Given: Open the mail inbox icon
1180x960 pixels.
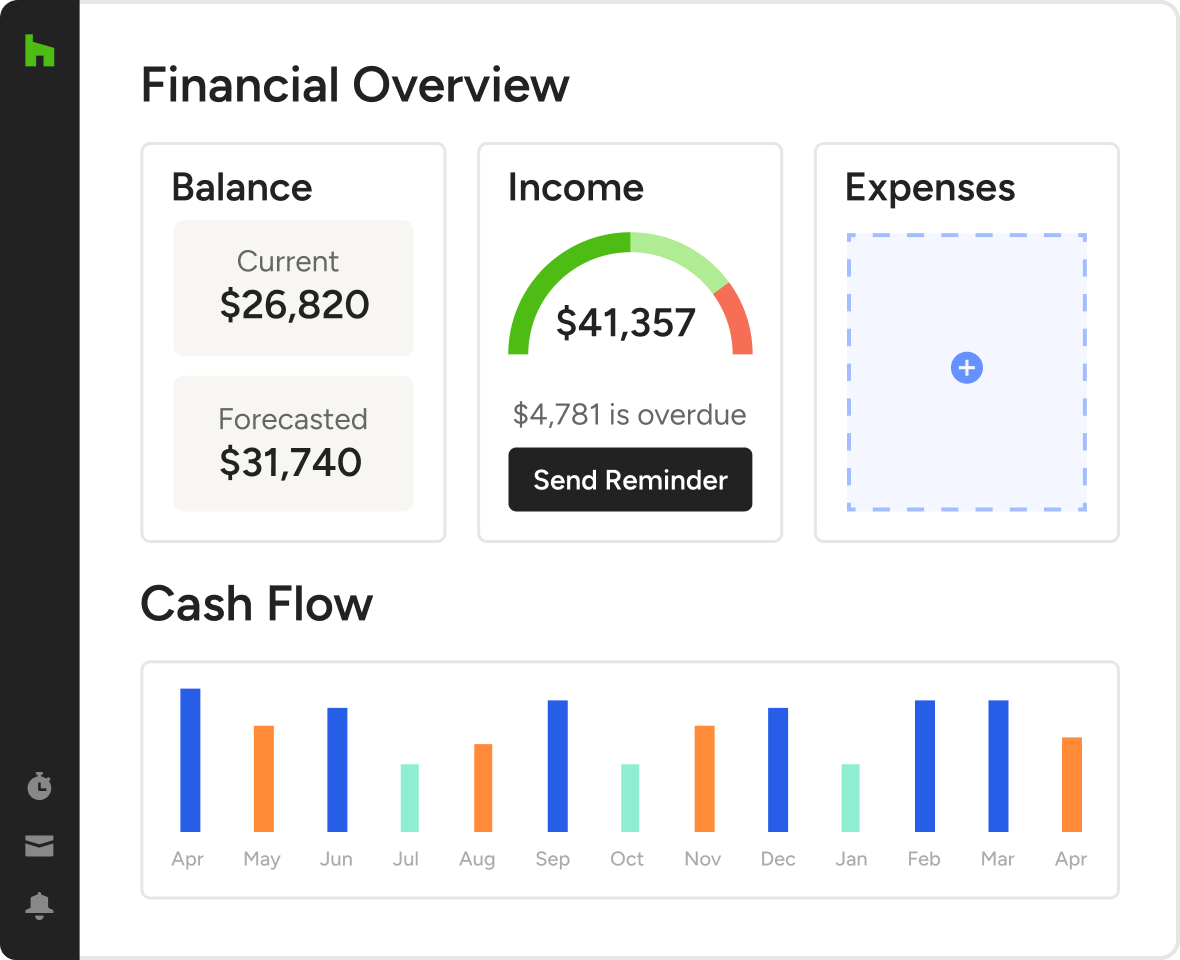Looking at the screenshot, I should tap(39, 846).
